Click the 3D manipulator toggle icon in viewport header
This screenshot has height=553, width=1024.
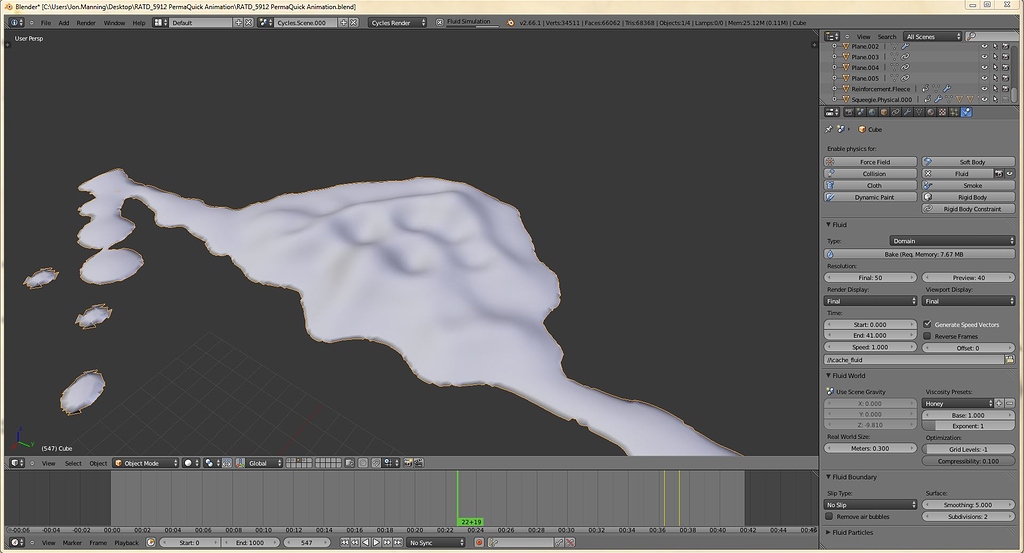240,463
